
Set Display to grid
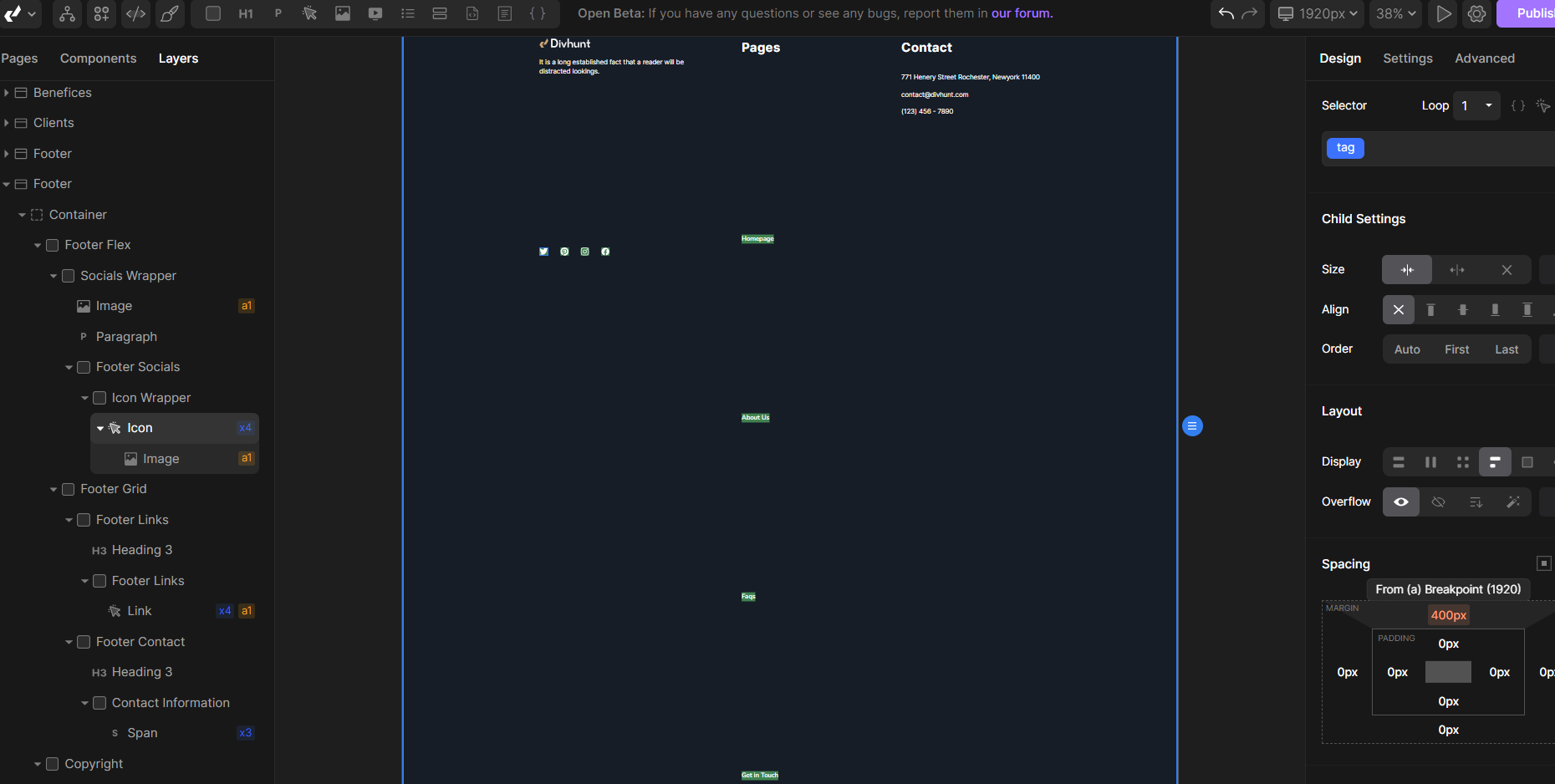[x=1463, y=462]
